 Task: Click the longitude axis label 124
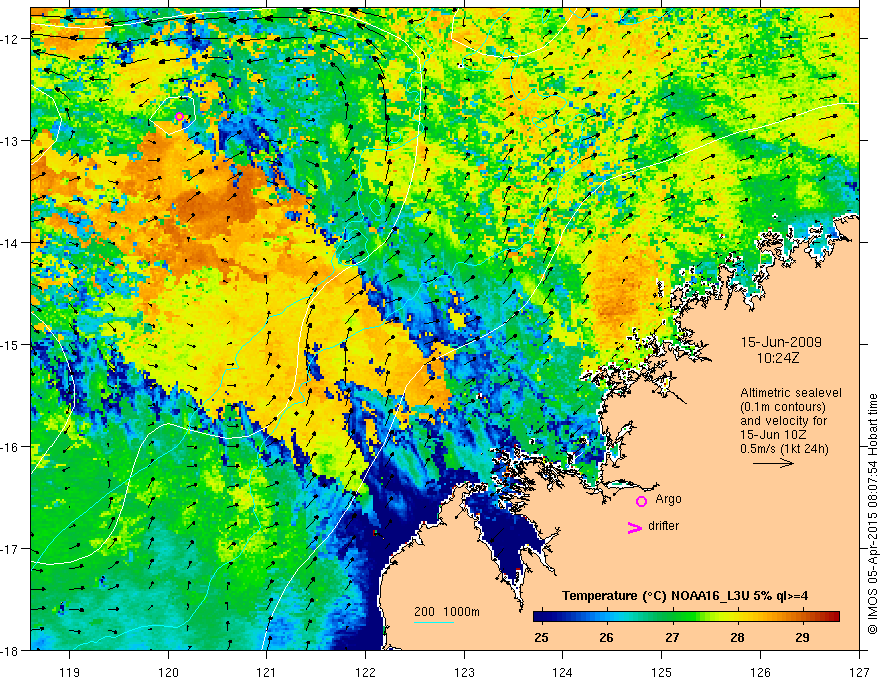[x=563, y=672]
